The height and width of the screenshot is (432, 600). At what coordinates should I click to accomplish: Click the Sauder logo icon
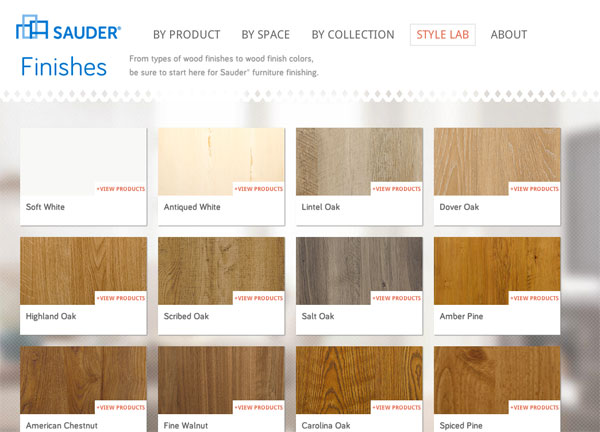[x=32, y=27]
